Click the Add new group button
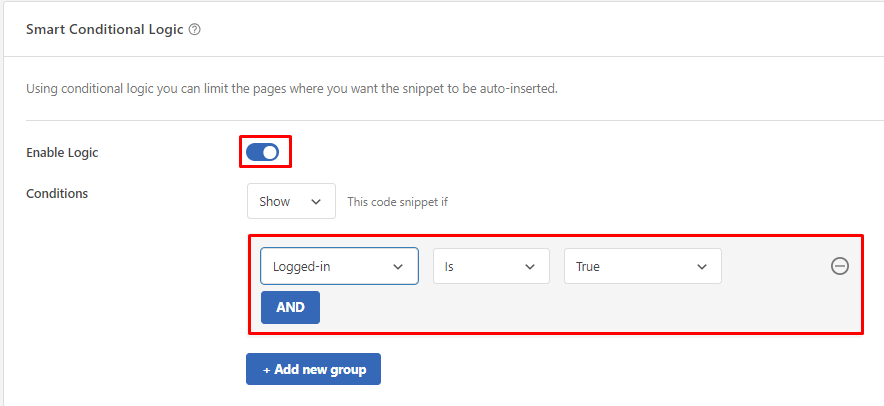This screenshot has width=884, height=406. [314, 370]
